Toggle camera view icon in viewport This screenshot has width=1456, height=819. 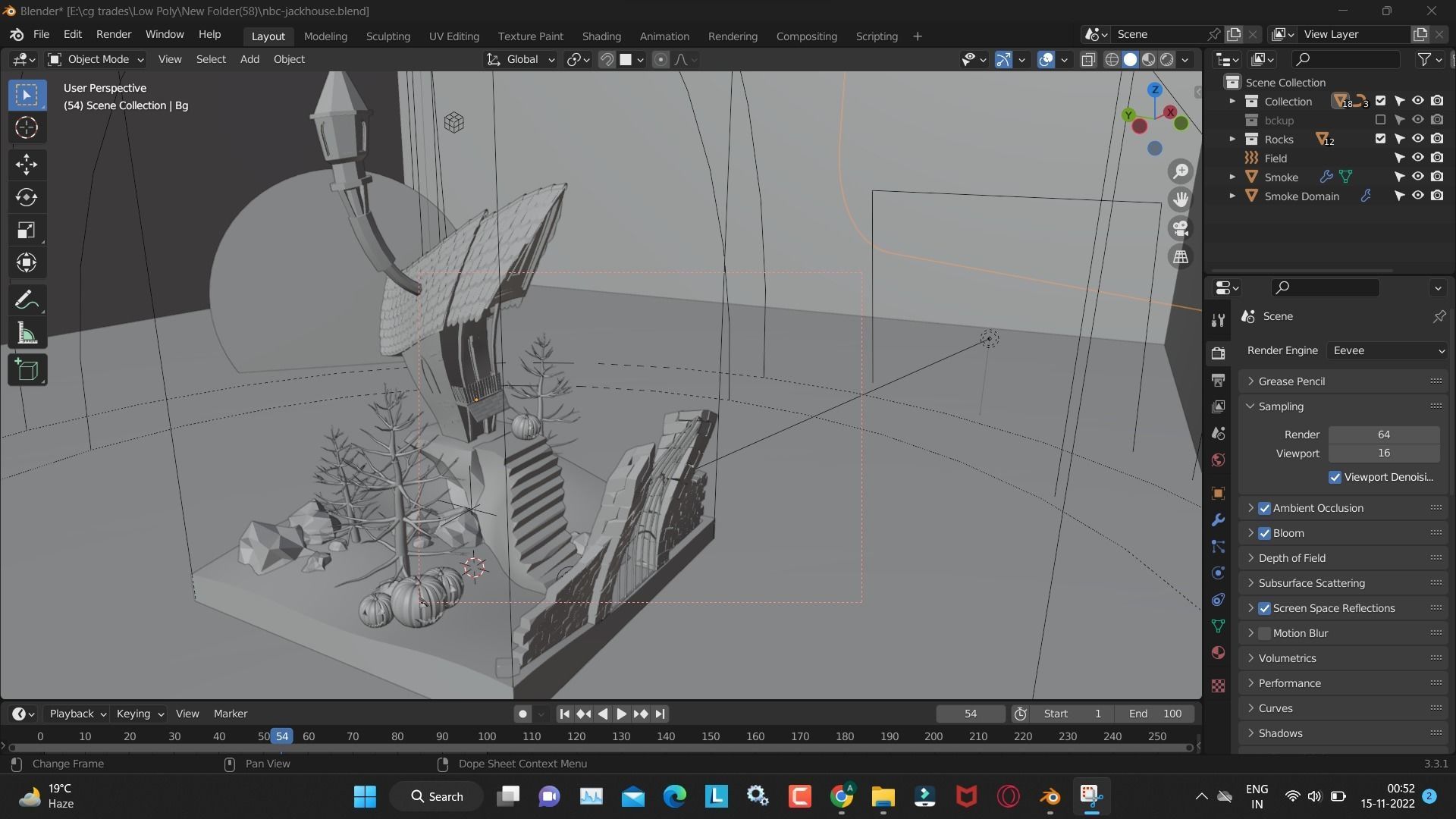pyautogui.click(x=1180, y=228)
